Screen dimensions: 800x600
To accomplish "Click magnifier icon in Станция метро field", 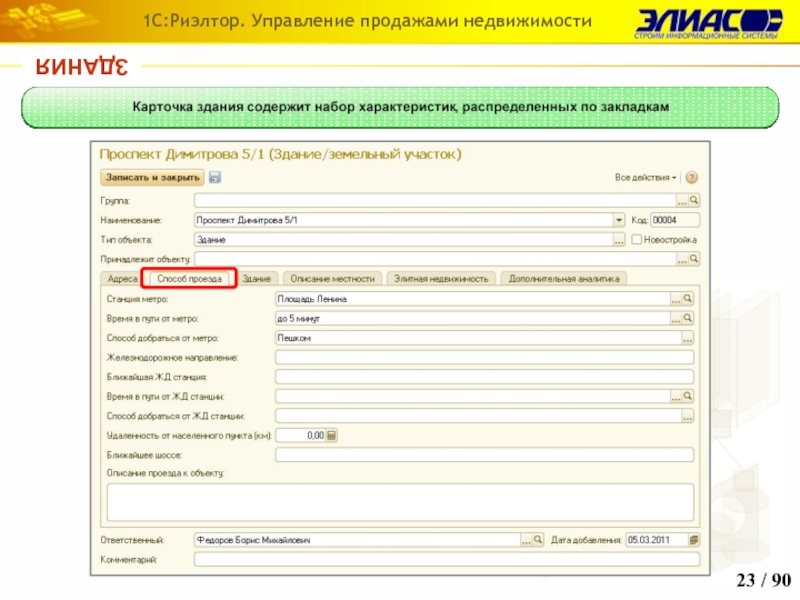I will click(x=687, y=299).
